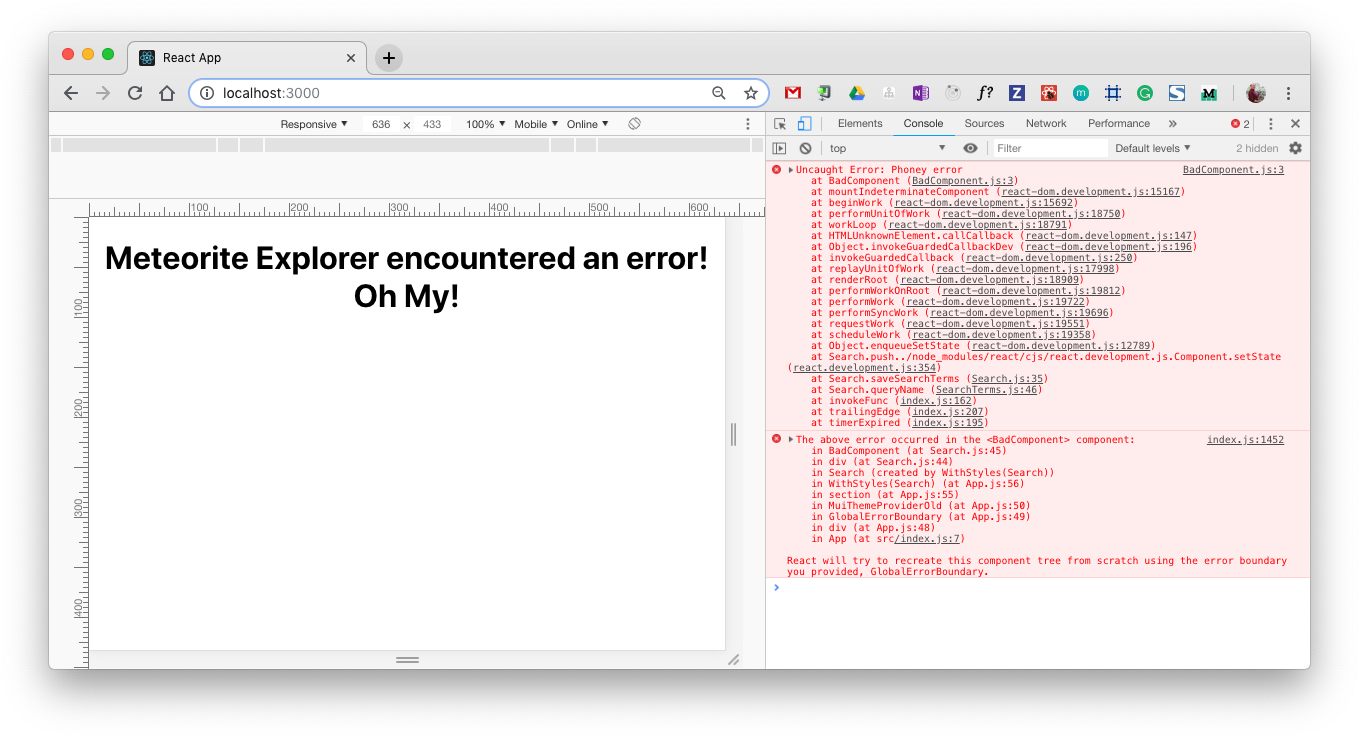Open the Google Drive extension

point(857,93)
